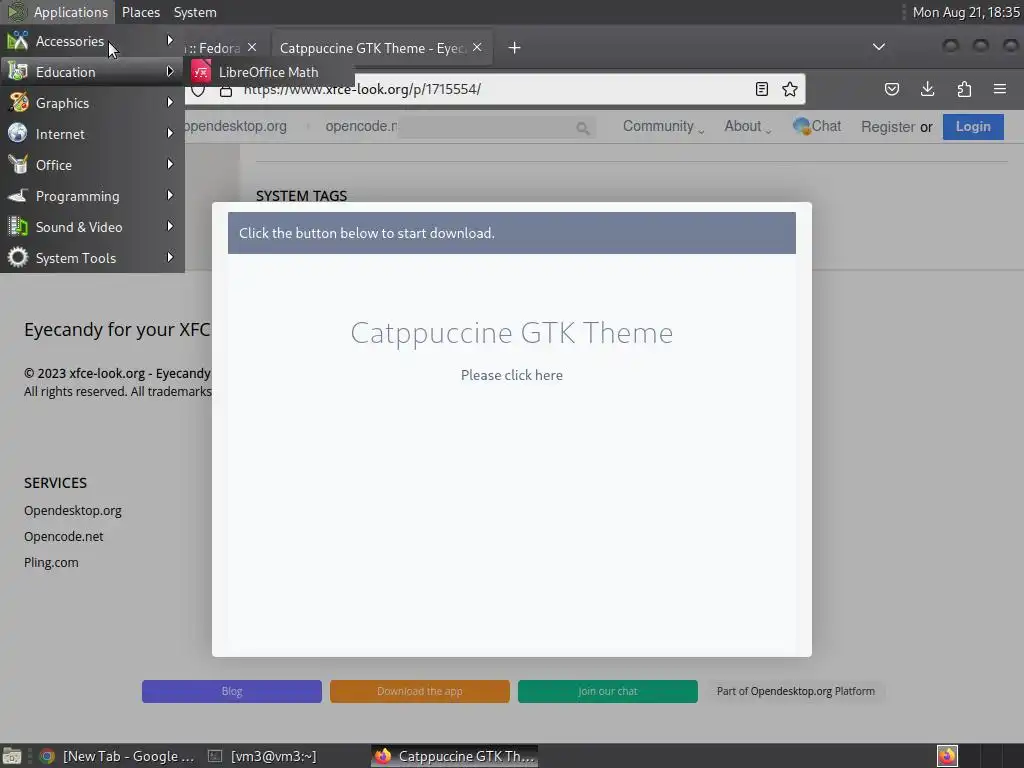This screenshot has height=768, width=1024.
Task: Click the clock showing Mon Aug 21
Action: tap(966, 12)
